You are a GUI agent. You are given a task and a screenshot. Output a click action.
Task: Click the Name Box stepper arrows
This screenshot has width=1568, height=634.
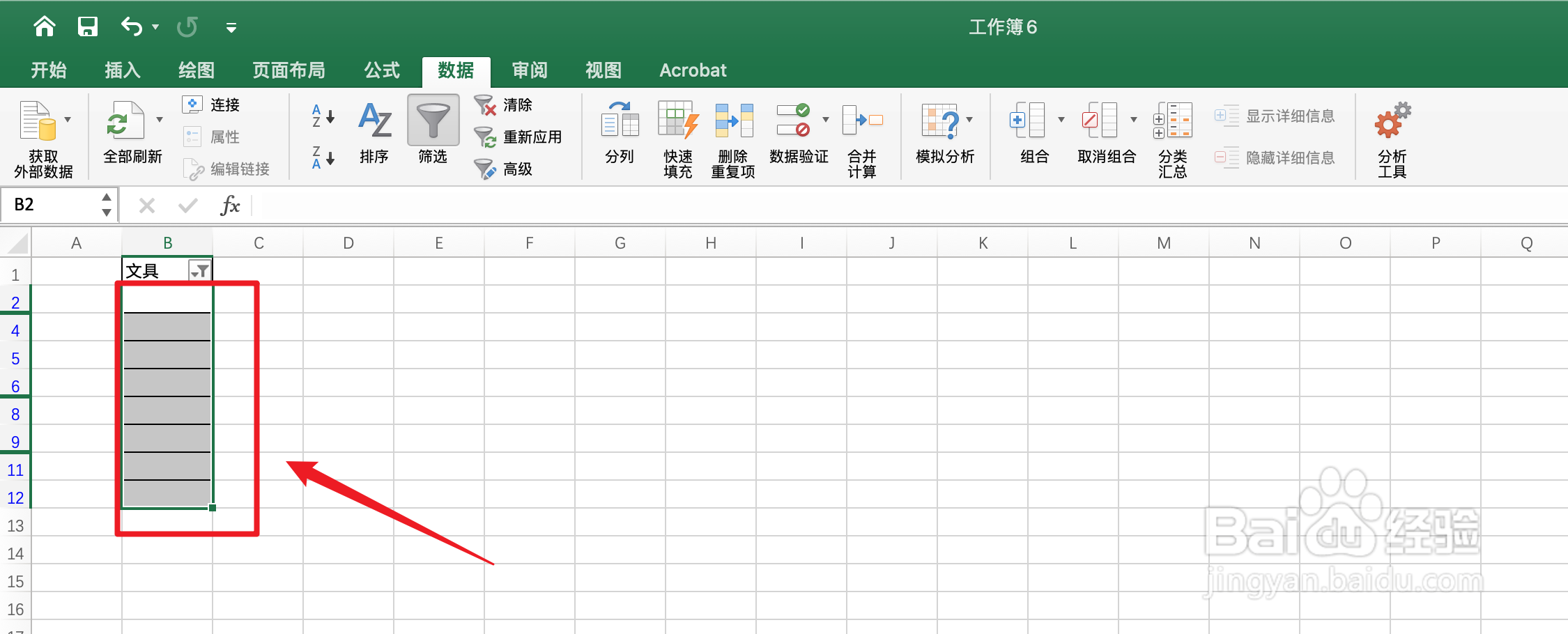click(107, 205)
